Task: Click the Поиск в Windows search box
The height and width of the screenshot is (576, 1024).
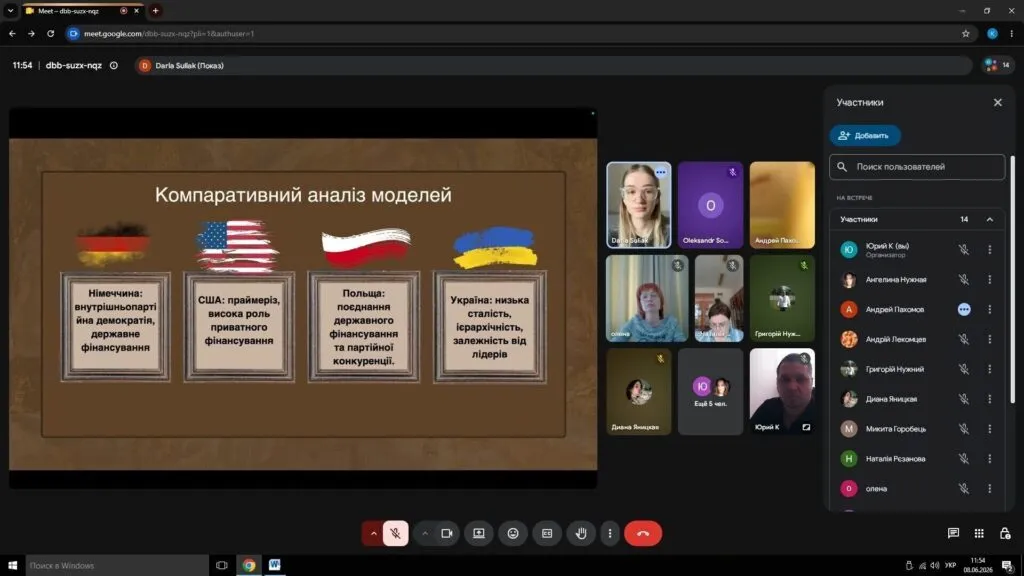Action: click(118, 566)
